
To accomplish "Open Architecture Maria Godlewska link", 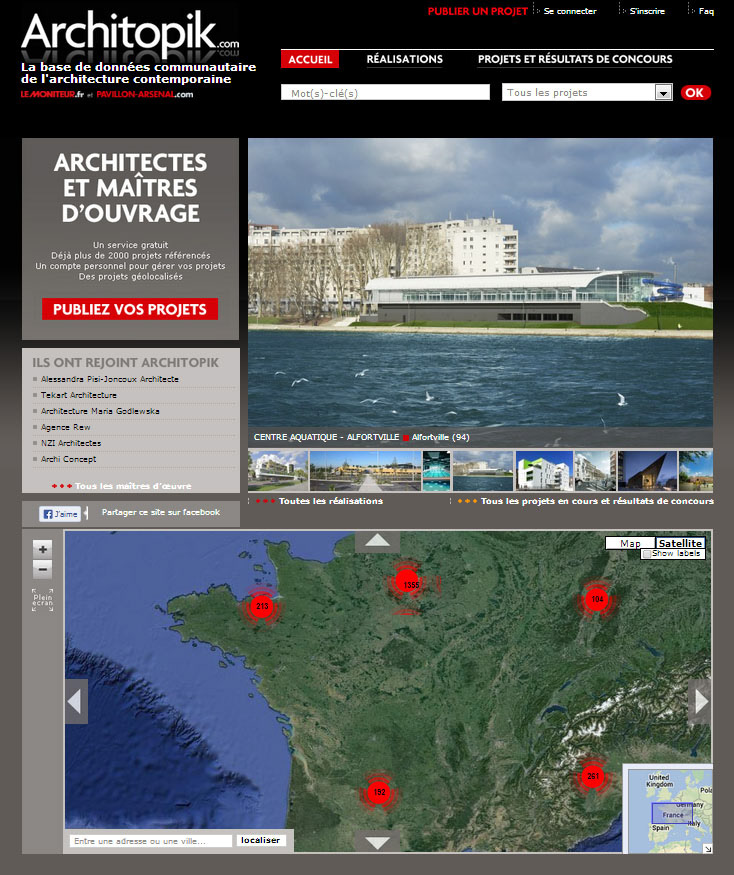I will pyautogui.click(x=100, y=411).
